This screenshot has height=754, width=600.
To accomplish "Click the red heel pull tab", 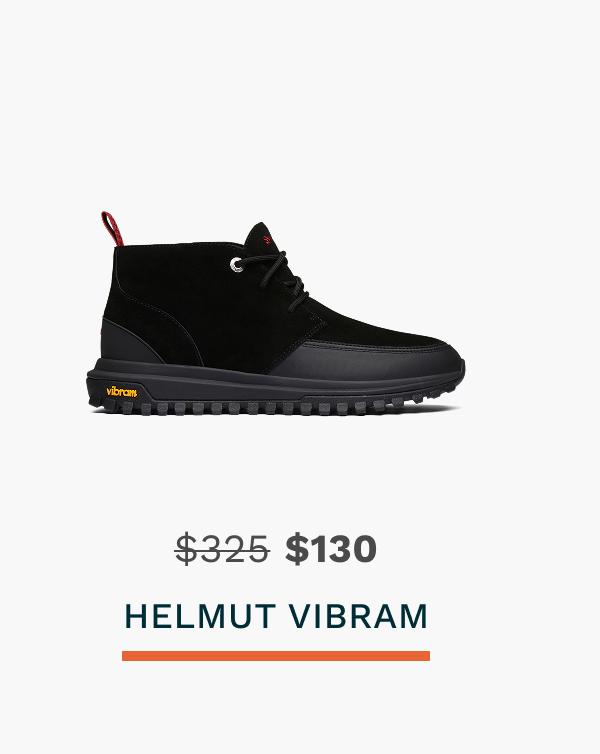I will (112, 228).
